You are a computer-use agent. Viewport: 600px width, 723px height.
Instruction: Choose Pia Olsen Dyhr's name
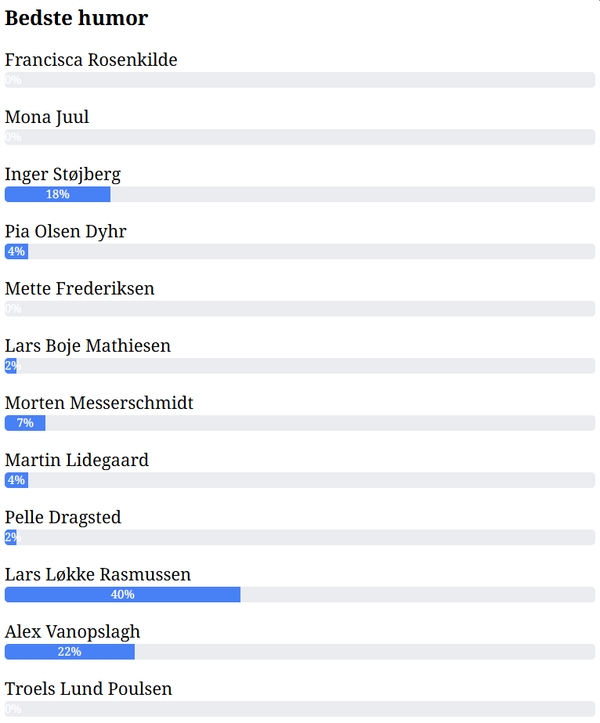[x=66, y=231]
